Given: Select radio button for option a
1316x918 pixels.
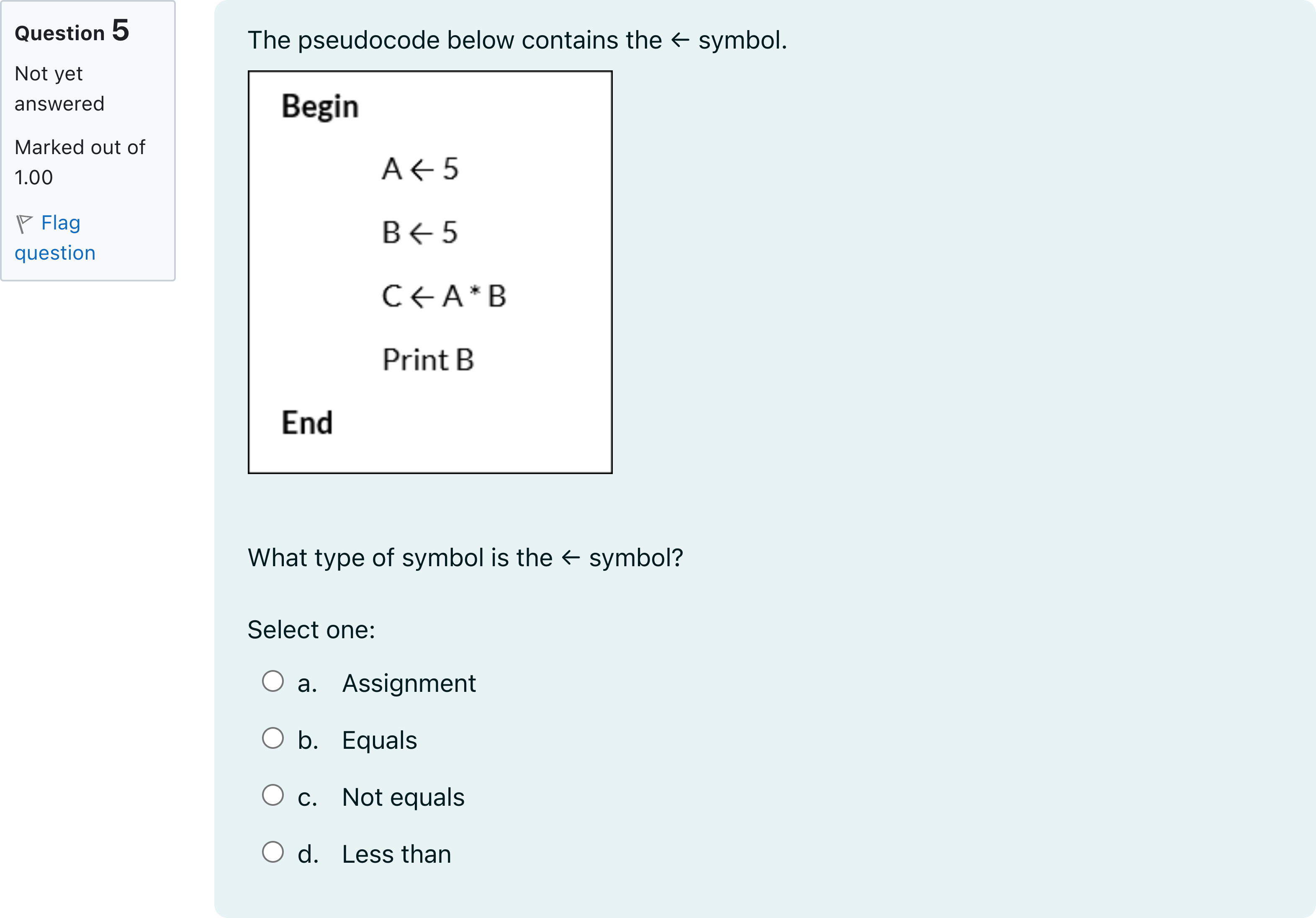Looking at the screenshot, I should point(273,681).
